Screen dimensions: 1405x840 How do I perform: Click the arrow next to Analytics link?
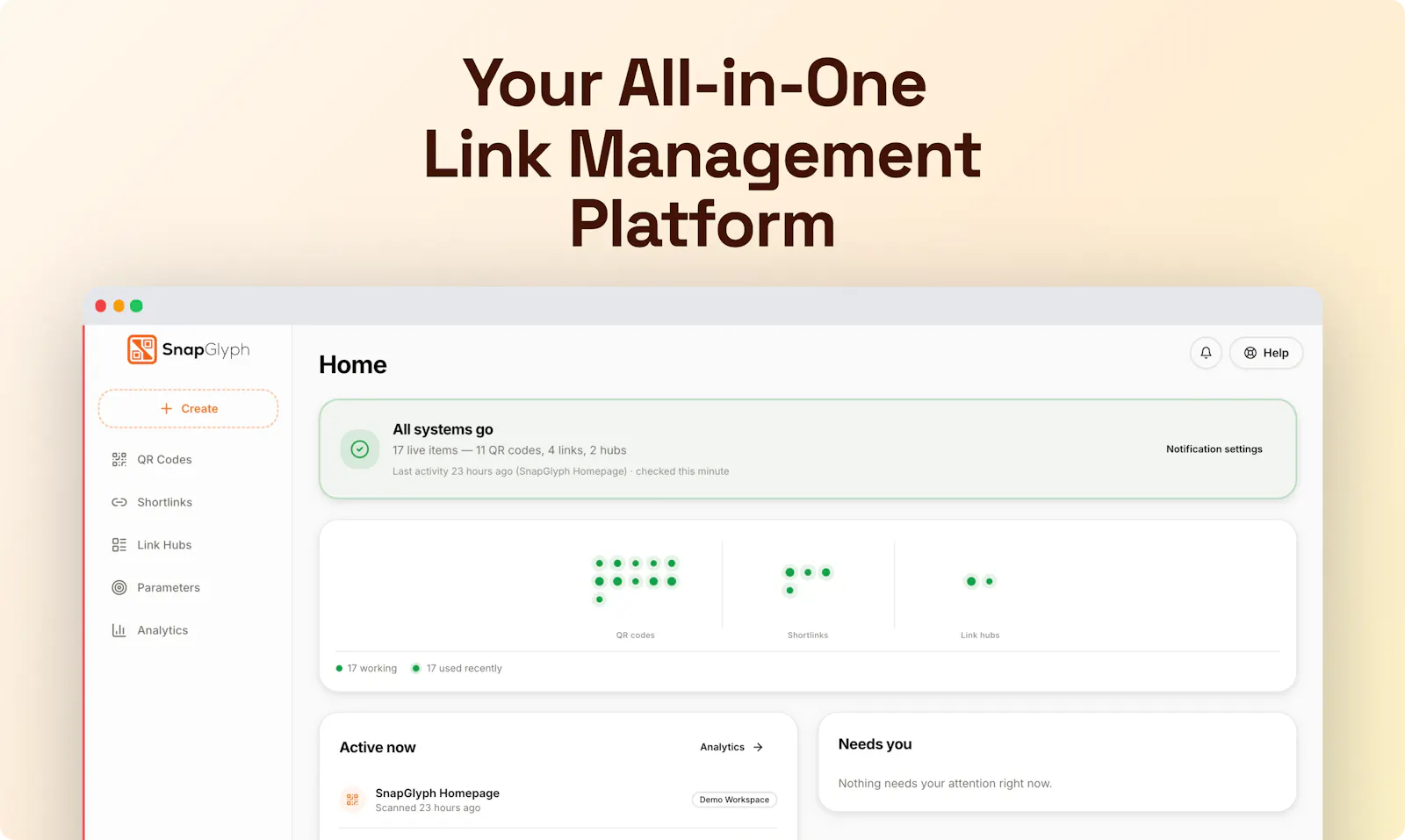tap(758, 748)
